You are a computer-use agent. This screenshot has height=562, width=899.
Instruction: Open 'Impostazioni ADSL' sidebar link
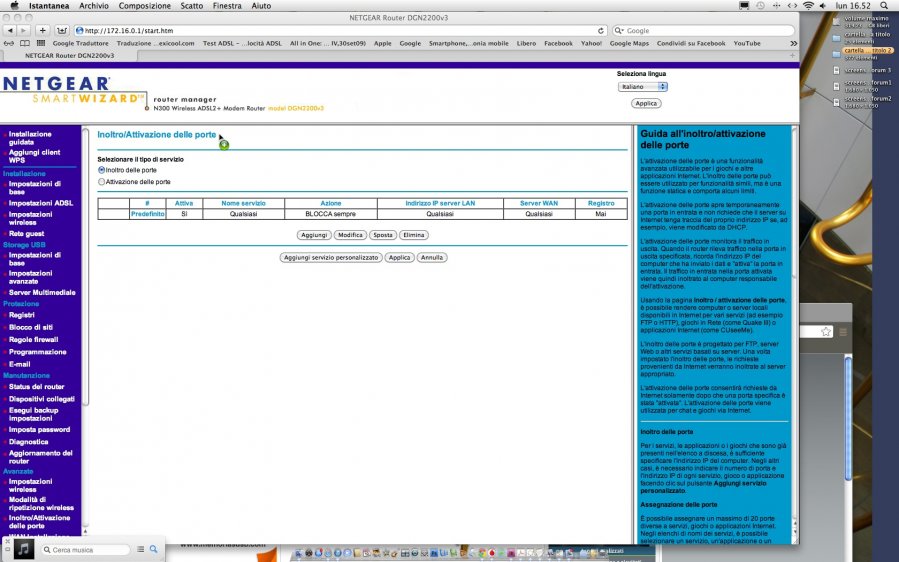41,203
